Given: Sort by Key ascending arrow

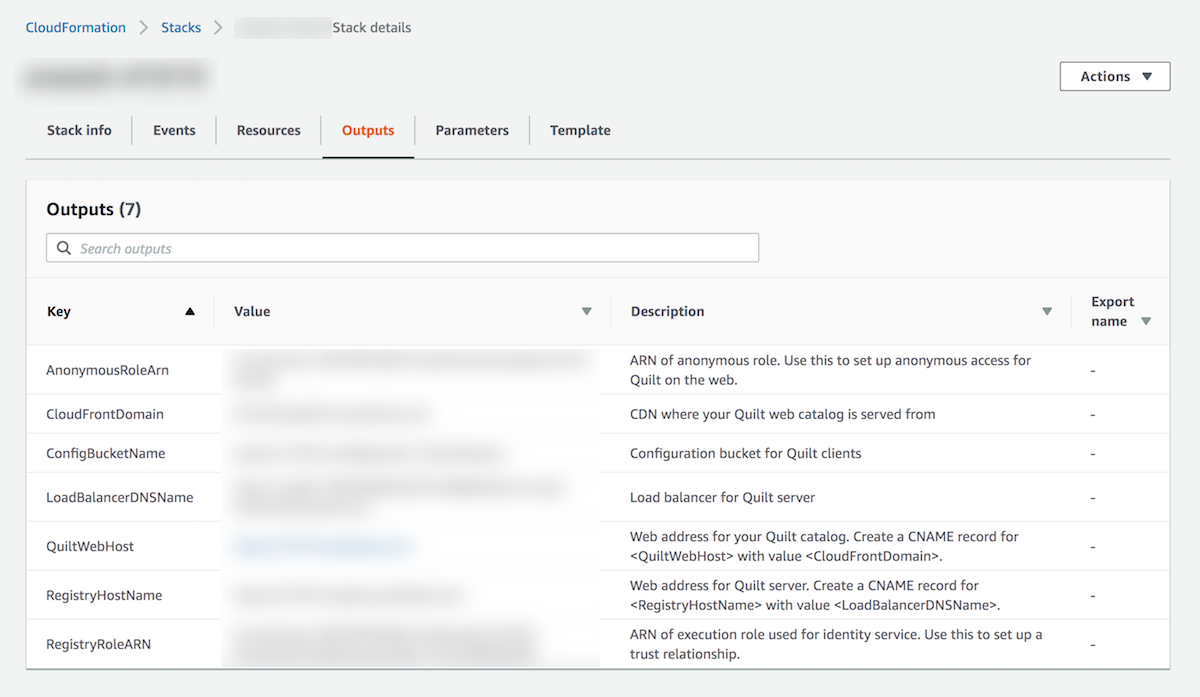Looking at the screenshot, I should [x=190, y=311].
